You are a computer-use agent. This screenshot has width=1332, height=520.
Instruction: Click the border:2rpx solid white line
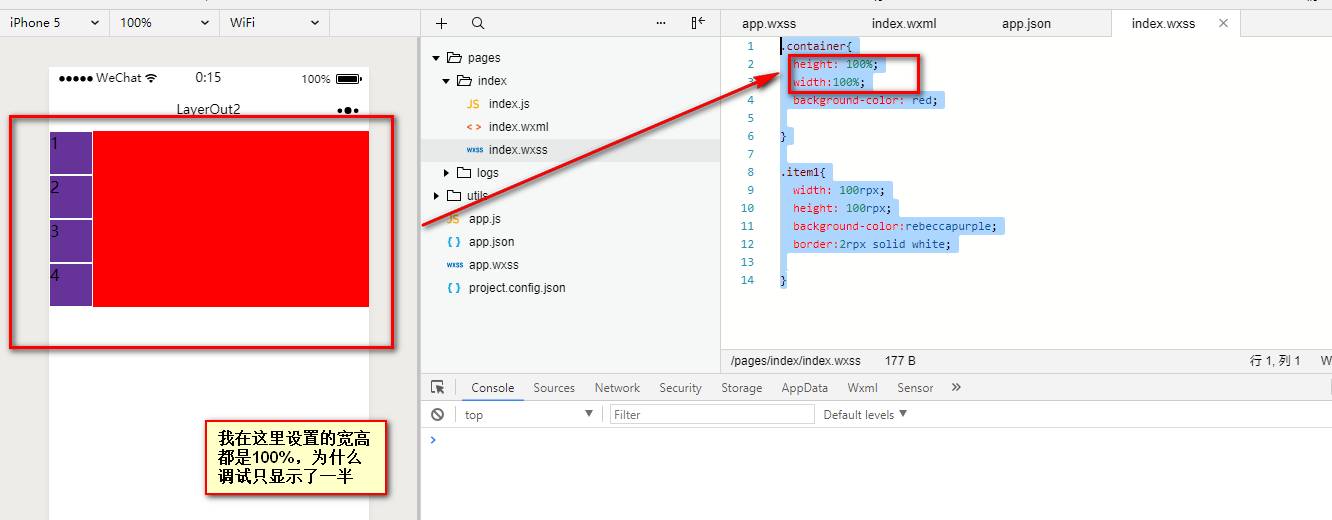coord(873,244)
